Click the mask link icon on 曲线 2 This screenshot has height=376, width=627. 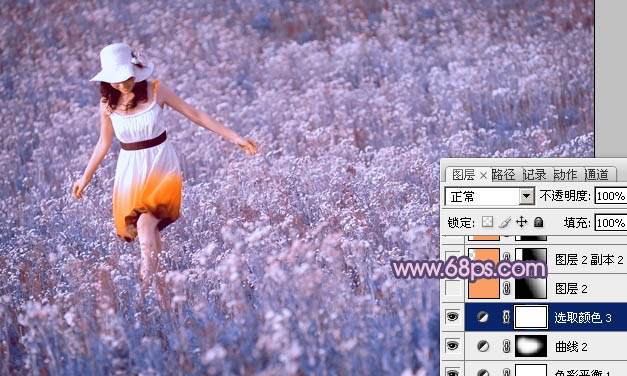coord(507,346)
